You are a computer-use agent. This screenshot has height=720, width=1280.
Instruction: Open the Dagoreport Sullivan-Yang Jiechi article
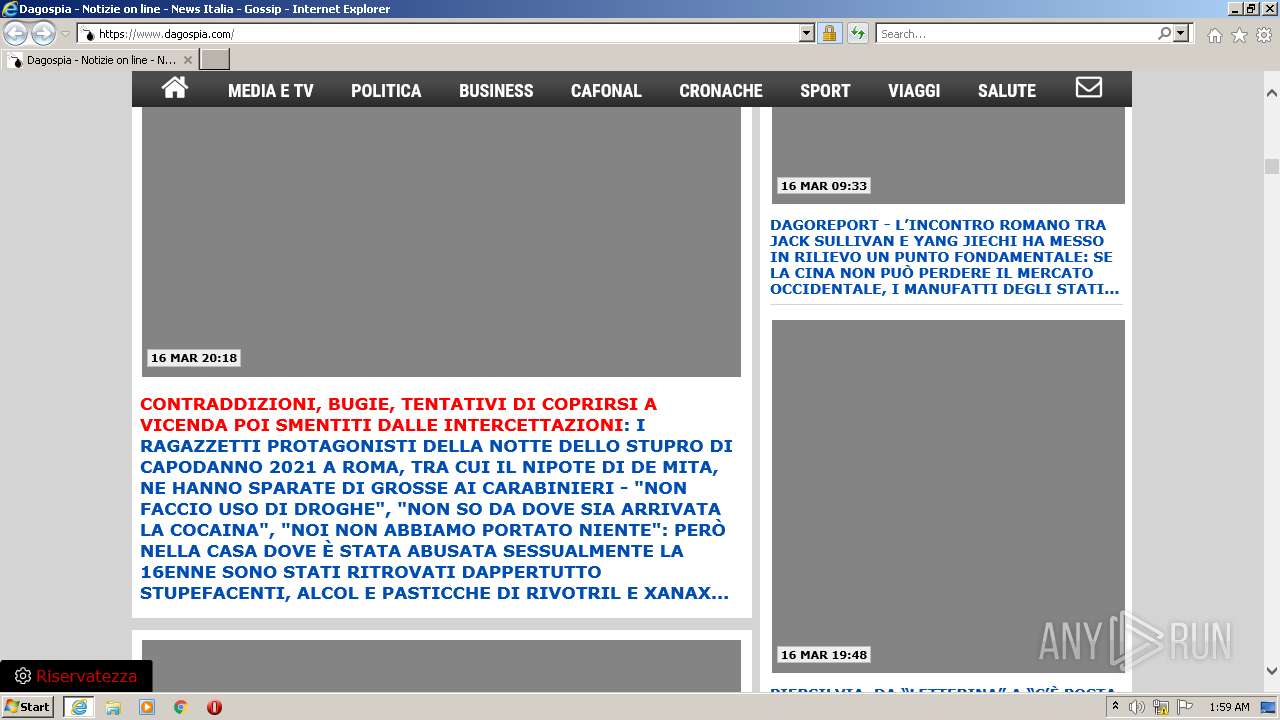[x=945, y=257]
